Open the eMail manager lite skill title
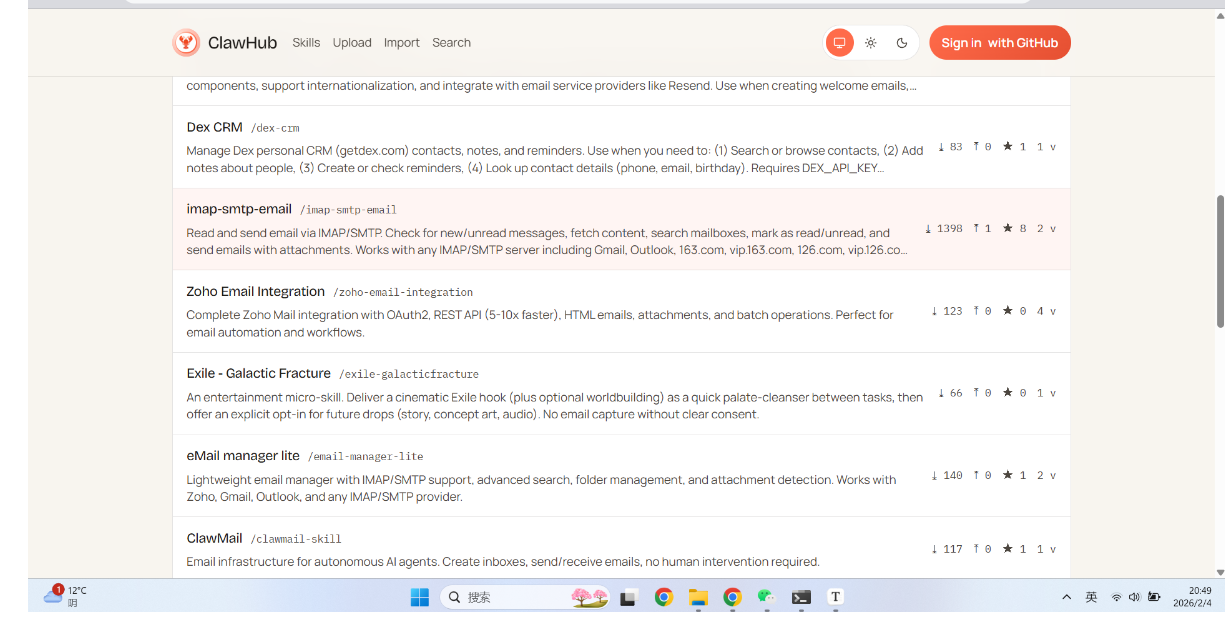Screen dimensions: 1225x621 (243, 455)
